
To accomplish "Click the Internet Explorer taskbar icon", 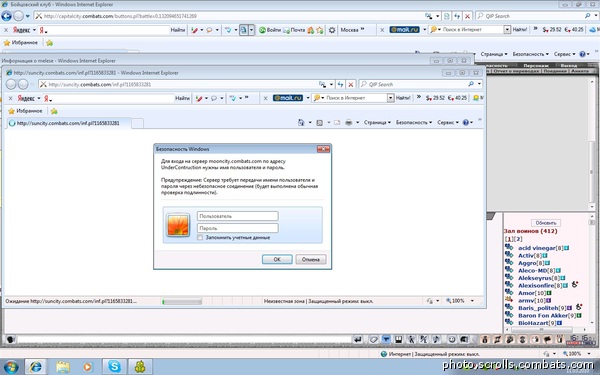I will 36,367.
